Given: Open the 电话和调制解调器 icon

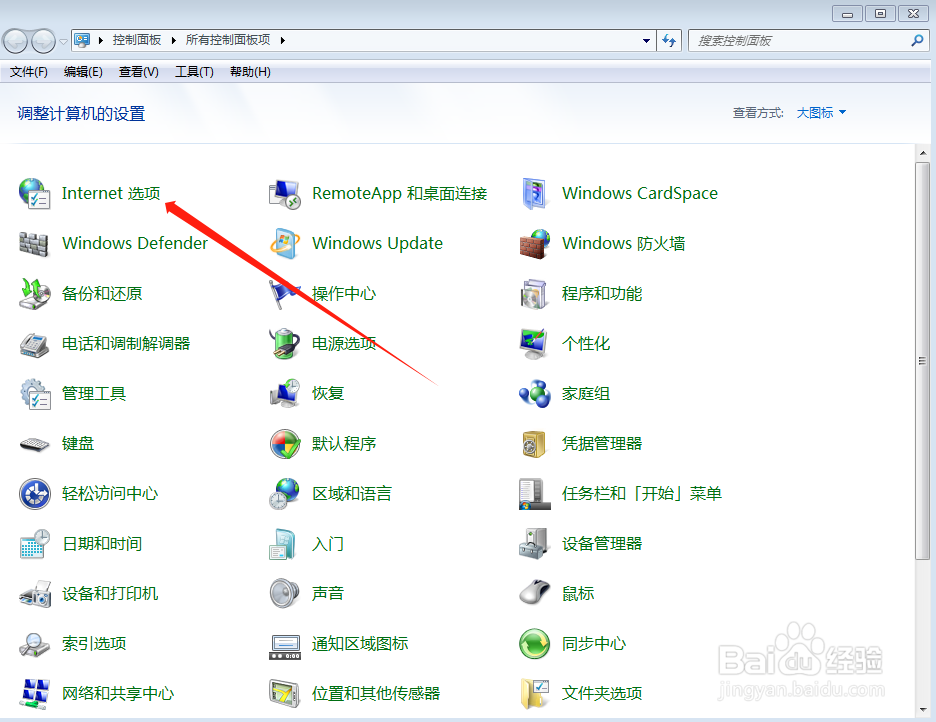Looking at the screenshot, I should [35, 344].
